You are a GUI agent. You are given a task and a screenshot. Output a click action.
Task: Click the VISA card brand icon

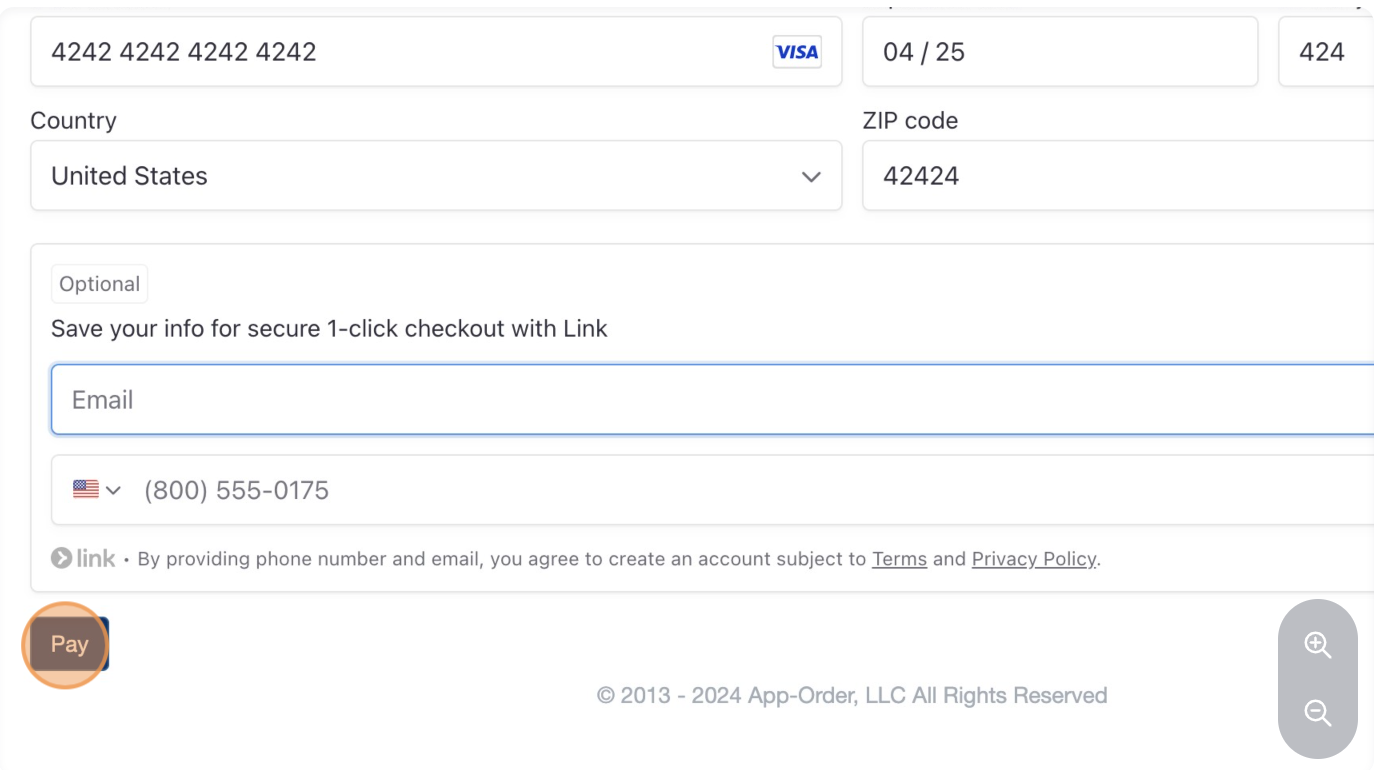[x=797, y=52]
